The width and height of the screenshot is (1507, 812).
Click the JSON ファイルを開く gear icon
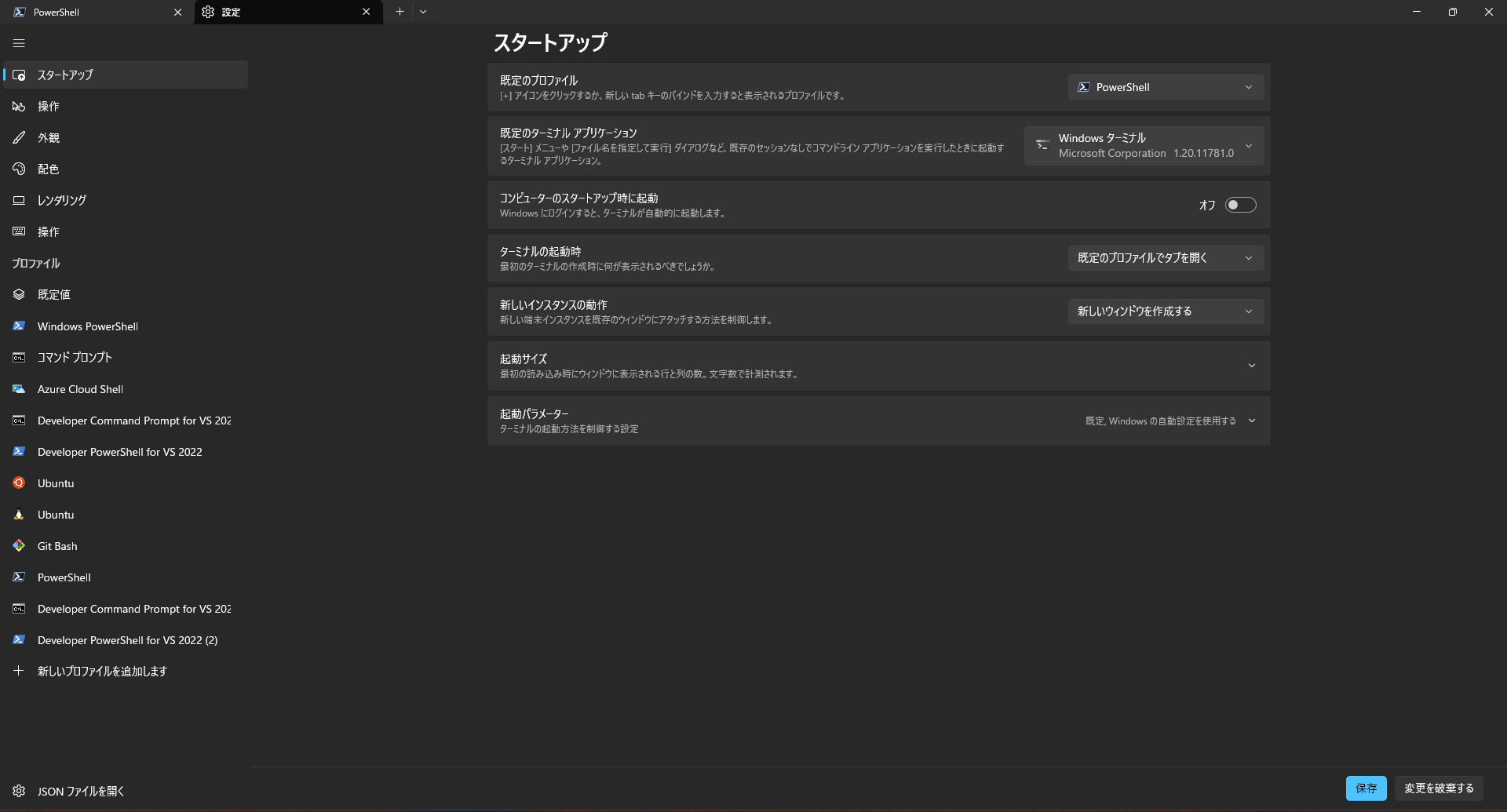[x=19, y=791]
